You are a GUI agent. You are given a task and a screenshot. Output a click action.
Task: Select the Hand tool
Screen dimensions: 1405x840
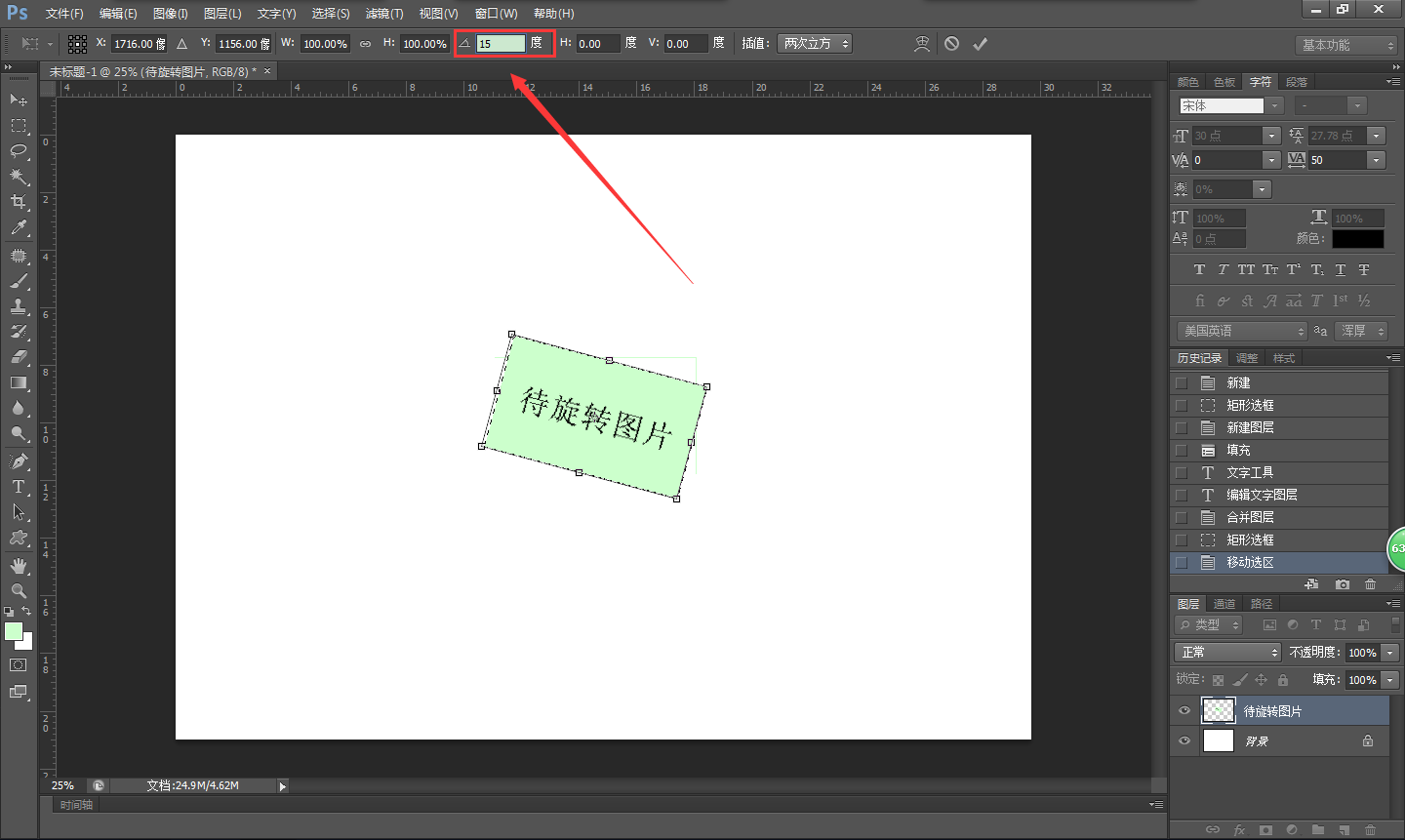[19, 566]
